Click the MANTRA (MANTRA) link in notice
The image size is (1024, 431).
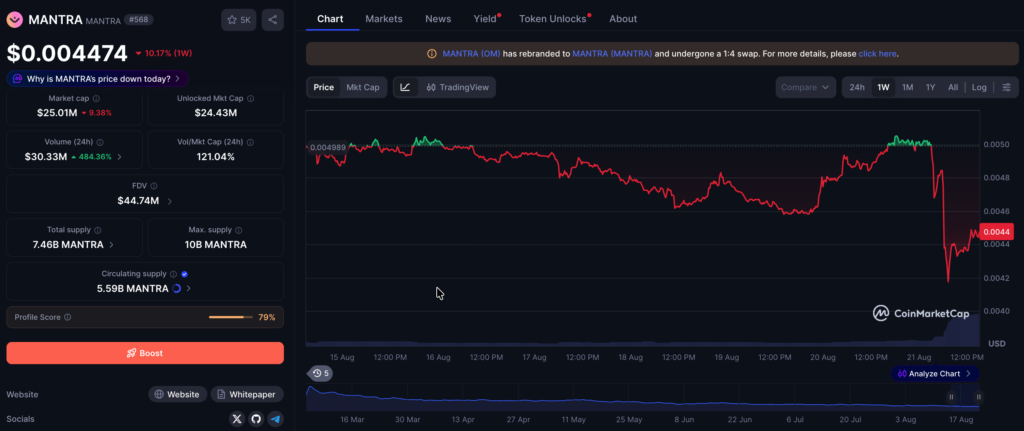tap(612, 54)
